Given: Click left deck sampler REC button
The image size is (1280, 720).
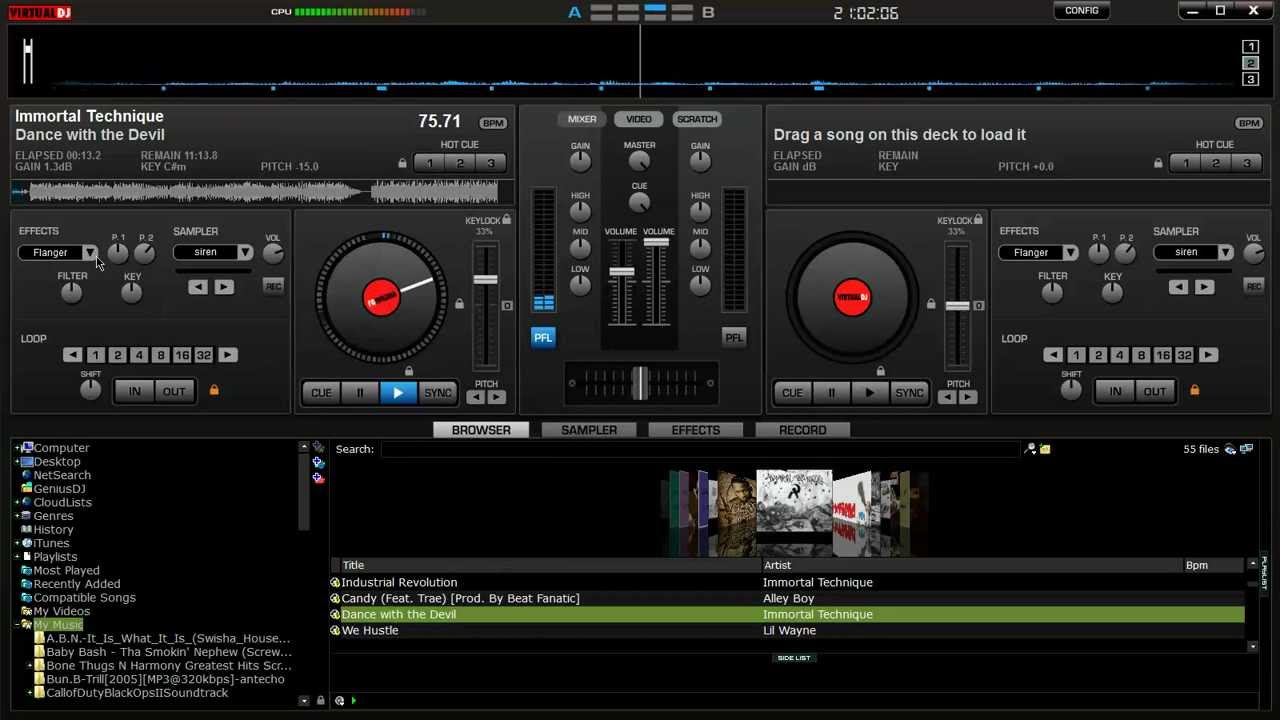Looking at the screenshot, I should [273, 286].
